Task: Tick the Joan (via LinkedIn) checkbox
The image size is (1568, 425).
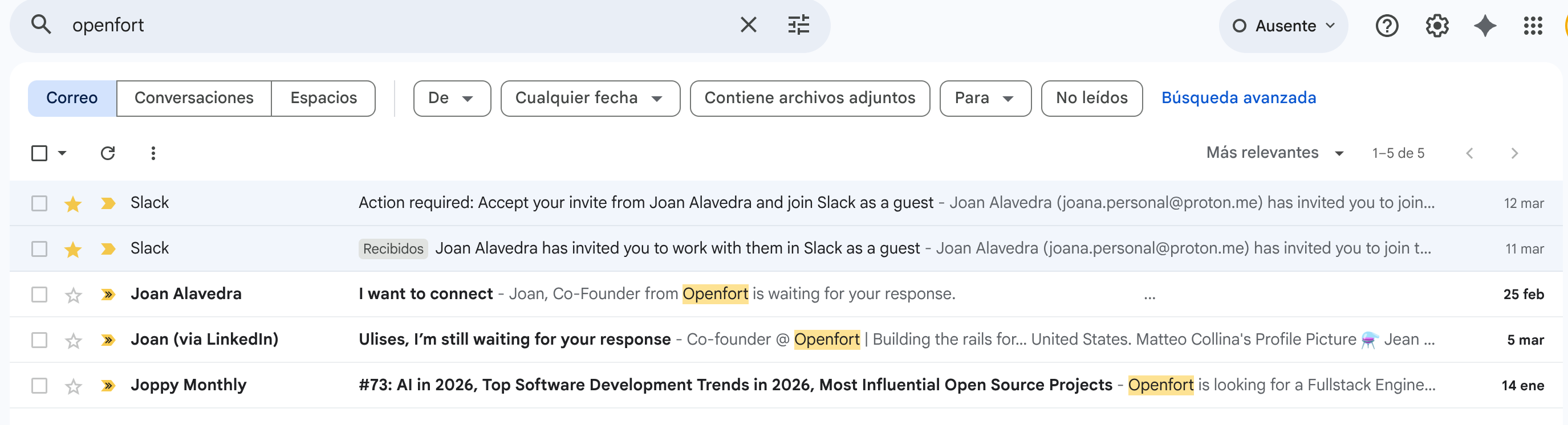Action: coord(39,340)
